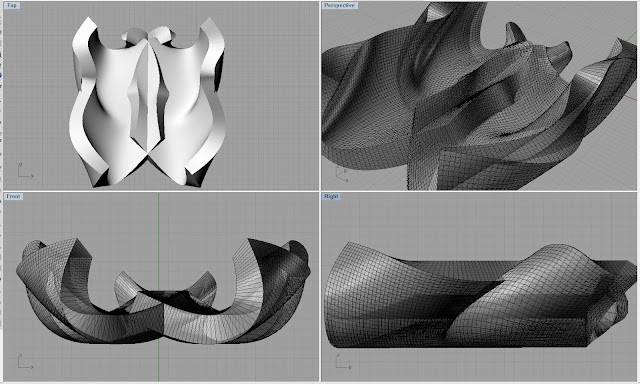Image resolution: width=640 pixels, height=384 pixels.
Task: Click the Perspective viewport title label
Action: tap(340, 5)
